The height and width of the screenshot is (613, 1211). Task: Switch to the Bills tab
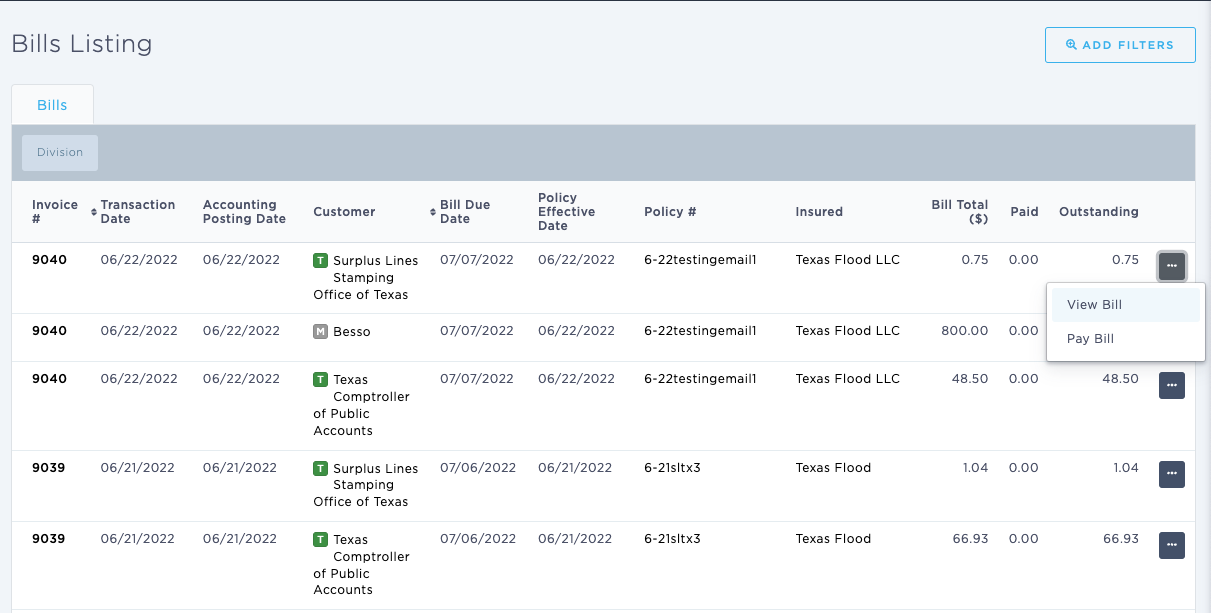pos(51,104)
